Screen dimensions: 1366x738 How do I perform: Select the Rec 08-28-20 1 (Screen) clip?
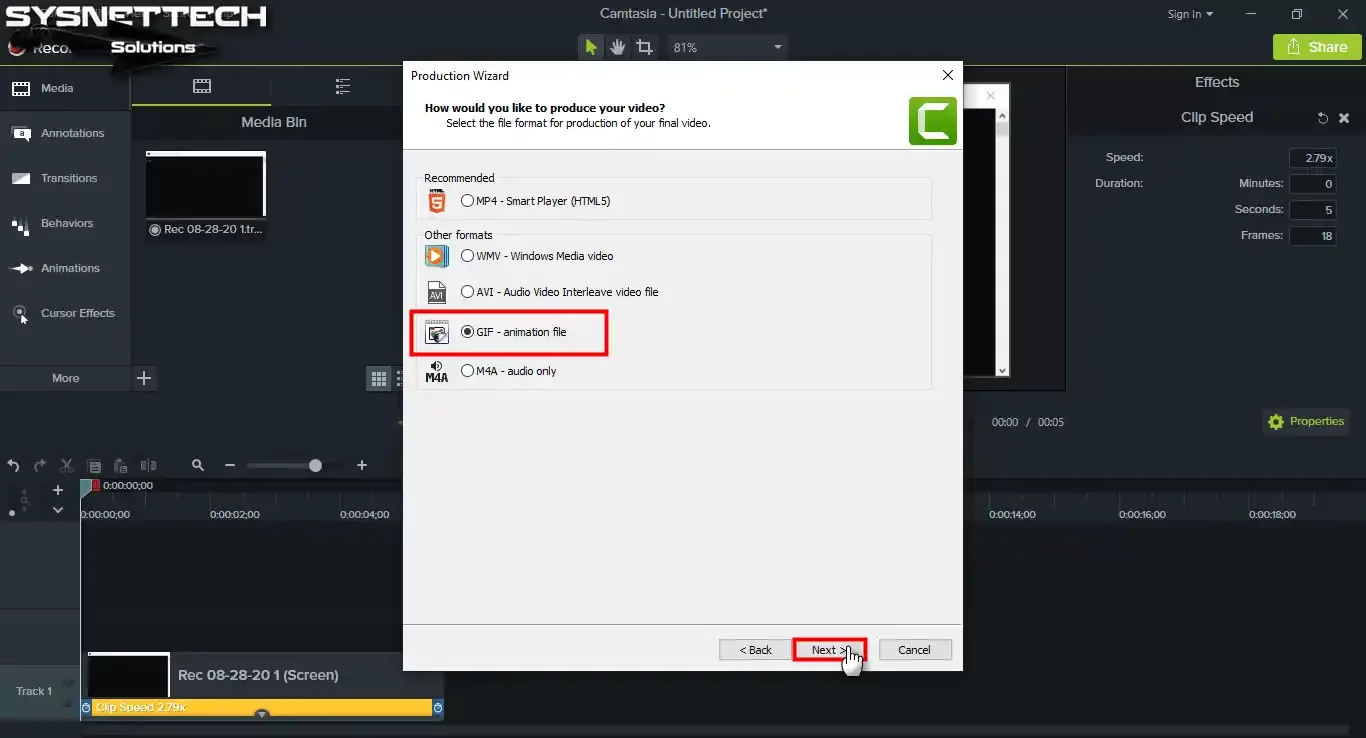point(262,675)
